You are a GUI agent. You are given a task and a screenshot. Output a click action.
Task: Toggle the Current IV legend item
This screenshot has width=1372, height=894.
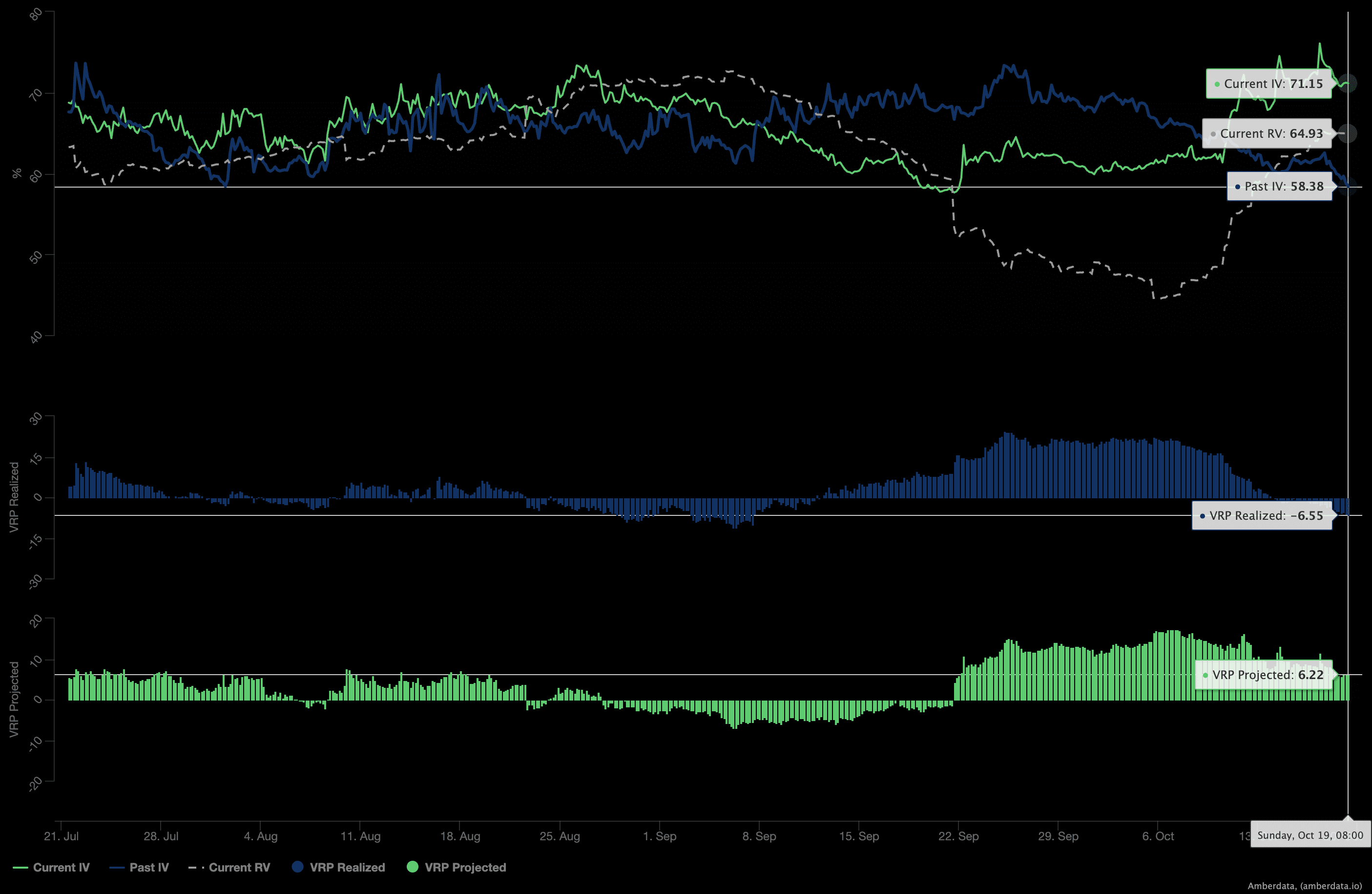(x=61, y=868)
